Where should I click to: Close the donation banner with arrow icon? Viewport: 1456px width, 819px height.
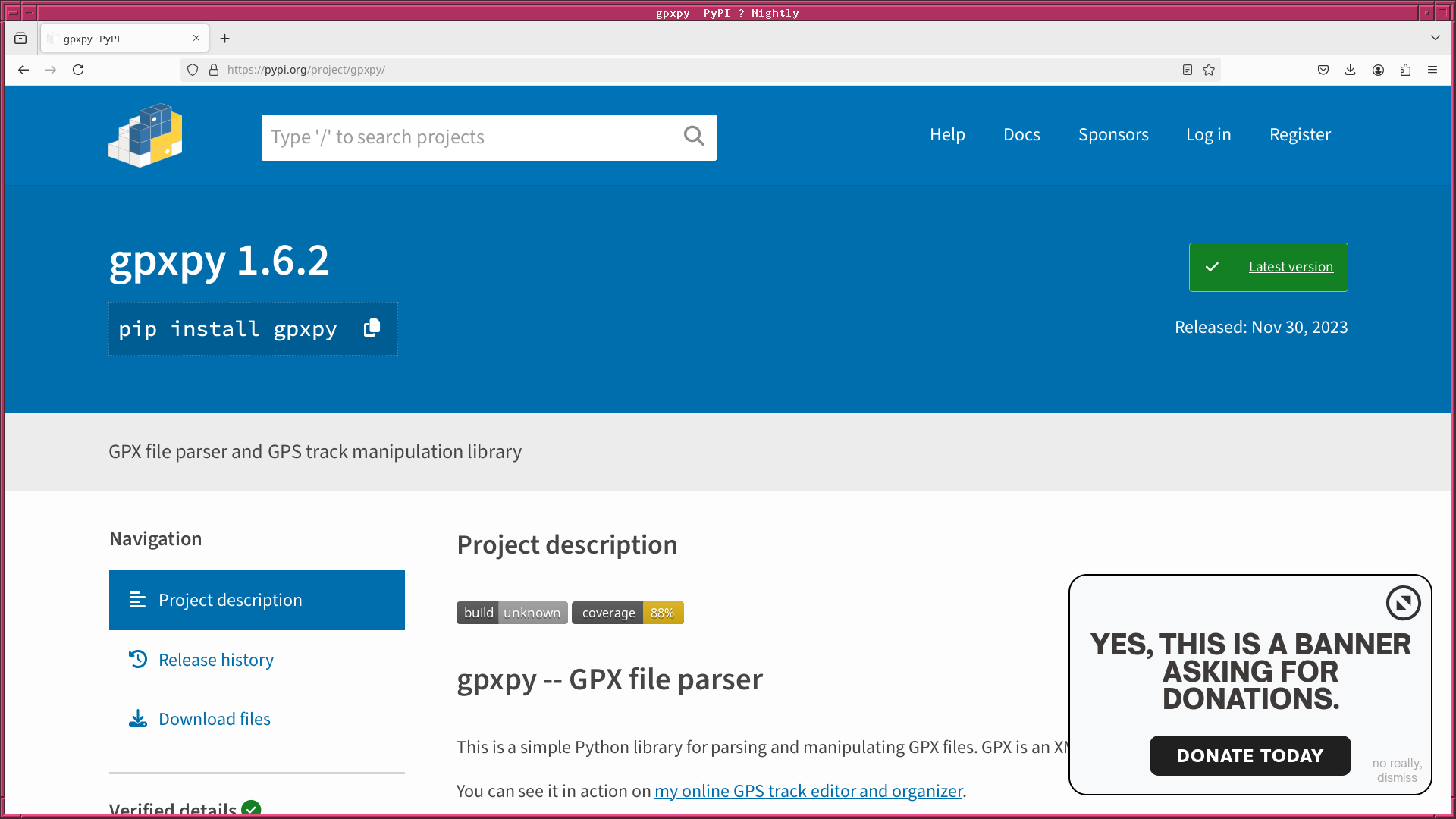point(1403,604)
